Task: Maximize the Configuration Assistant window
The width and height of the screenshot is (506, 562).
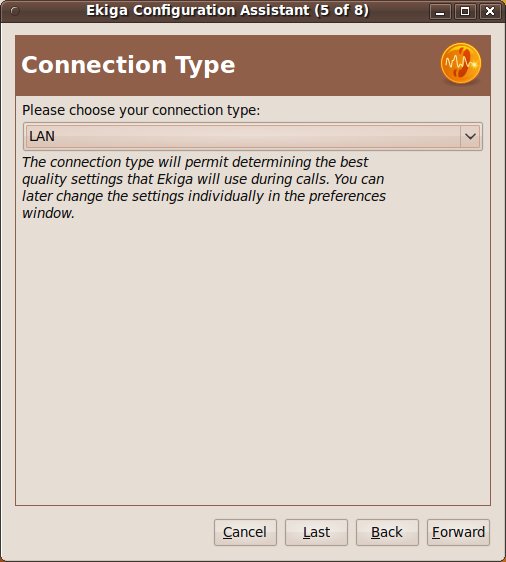Action: [x=465, y=11]
